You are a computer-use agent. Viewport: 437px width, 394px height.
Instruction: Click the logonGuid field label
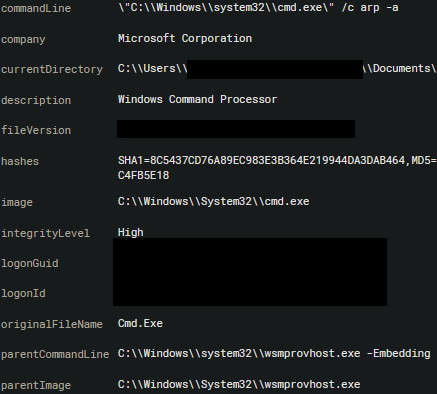[x=30, y=263]
